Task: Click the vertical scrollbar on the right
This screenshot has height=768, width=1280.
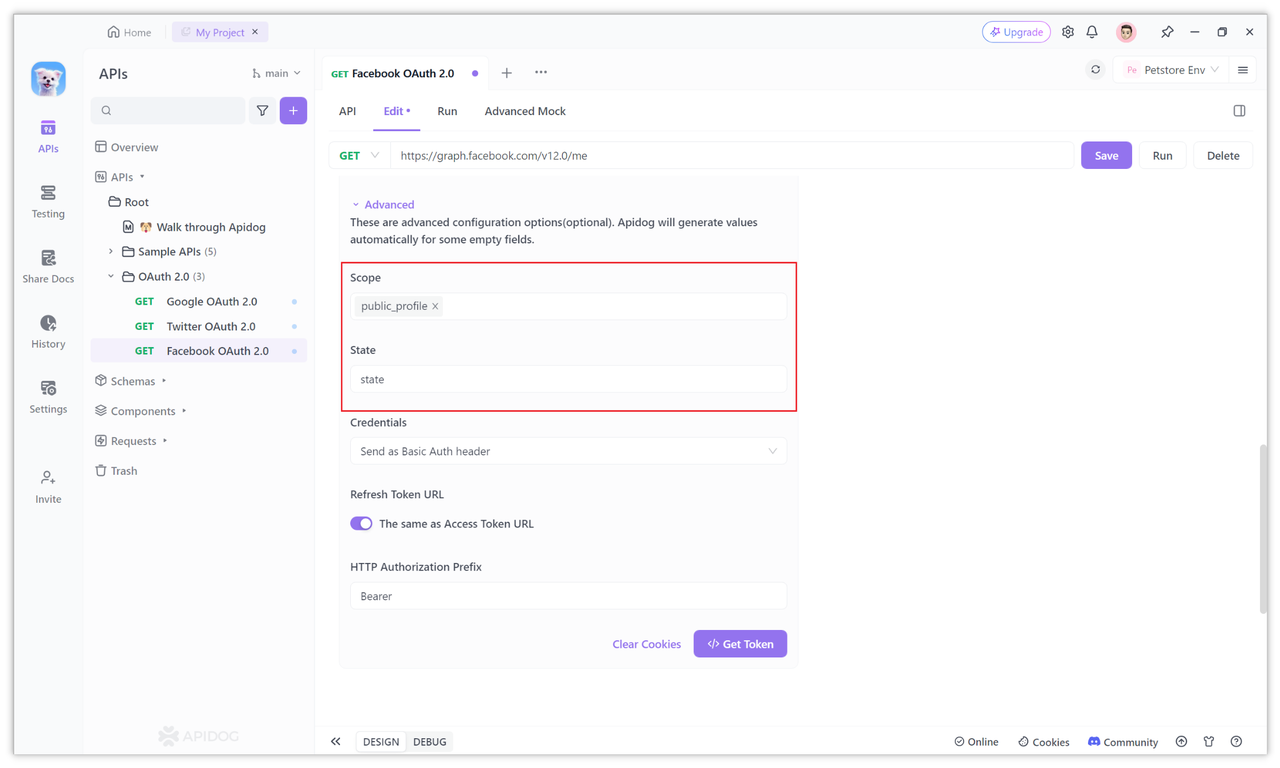Action: pos(1263,529)
